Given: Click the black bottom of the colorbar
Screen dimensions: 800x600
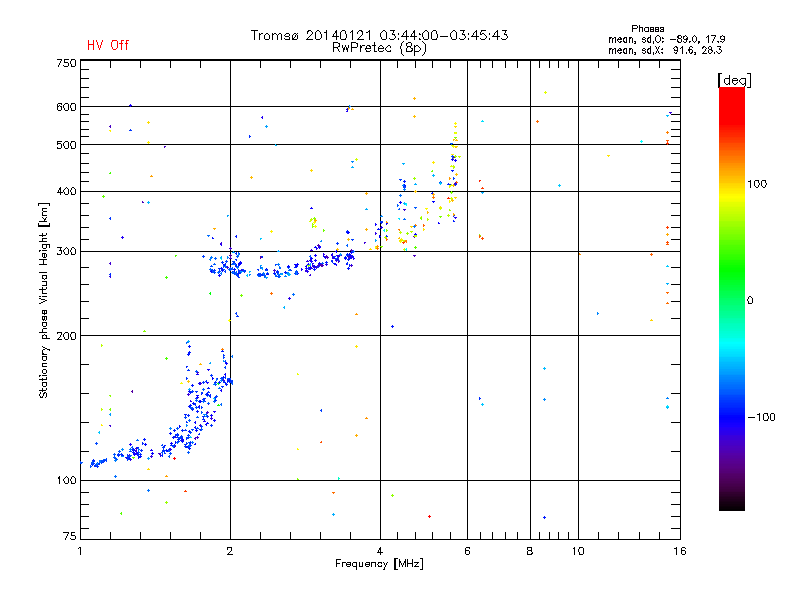Looking at the screenshot, I should click(x=732, y=503).
